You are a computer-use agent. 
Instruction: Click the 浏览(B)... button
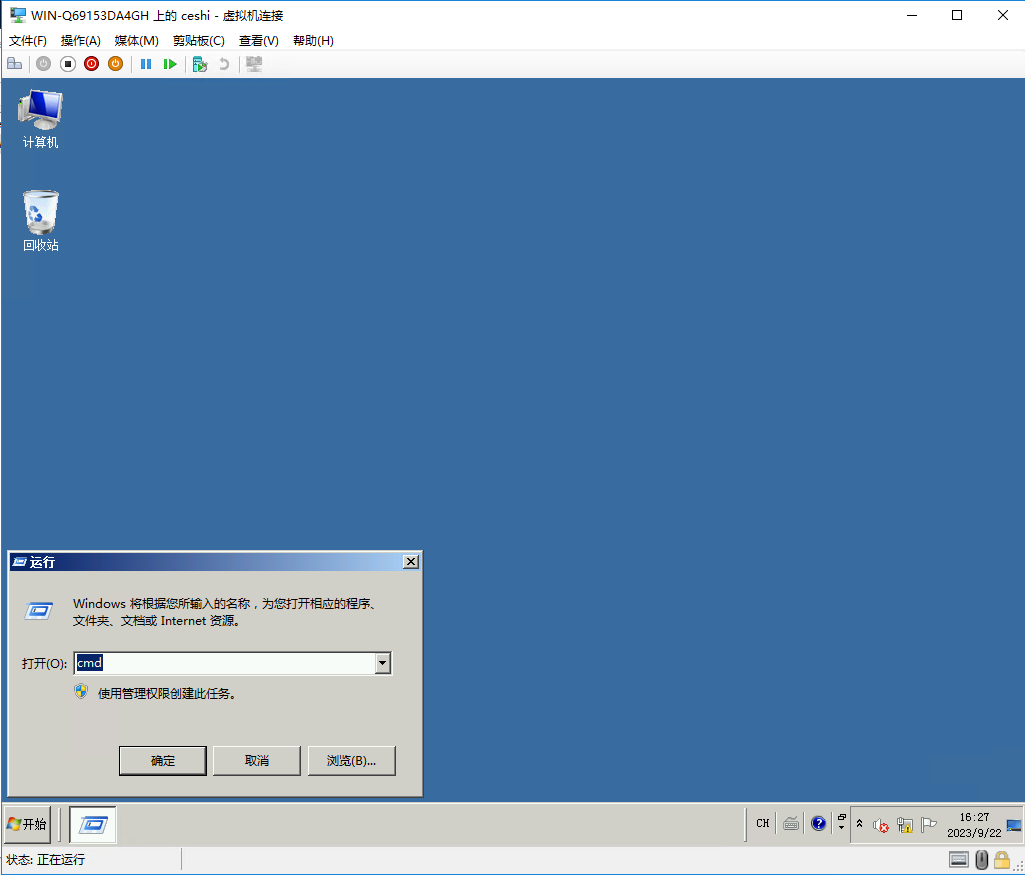coord(351,761)
